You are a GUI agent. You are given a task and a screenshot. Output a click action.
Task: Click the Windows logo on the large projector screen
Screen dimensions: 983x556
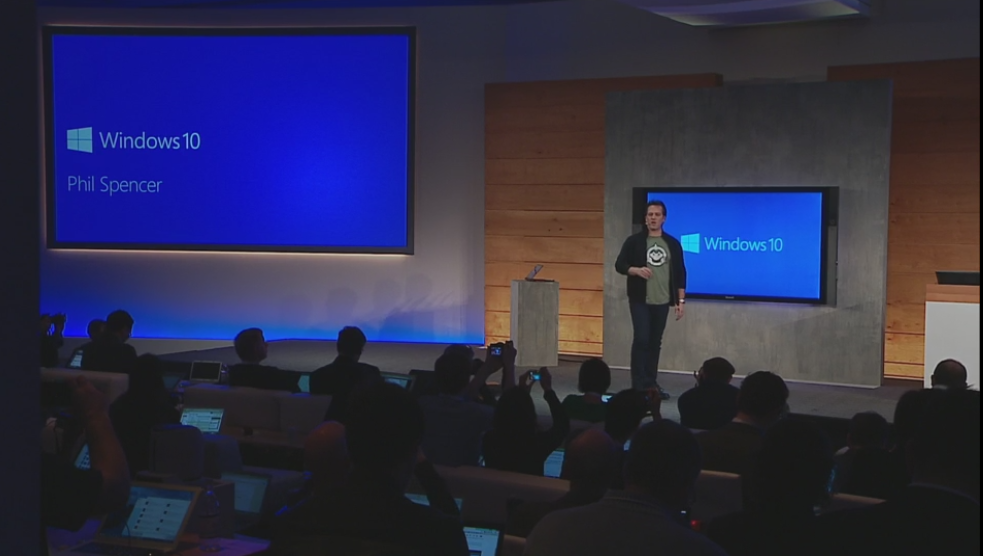tap(80, 140)
